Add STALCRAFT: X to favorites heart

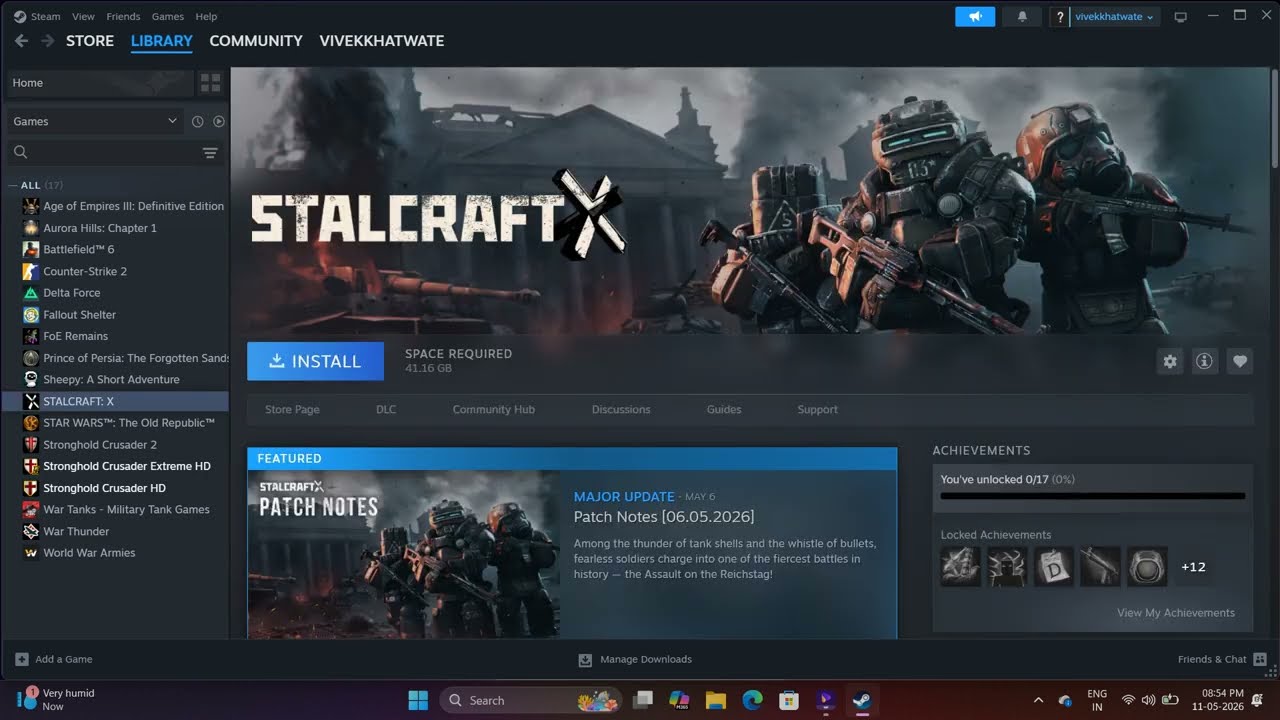pos(1240,362)
